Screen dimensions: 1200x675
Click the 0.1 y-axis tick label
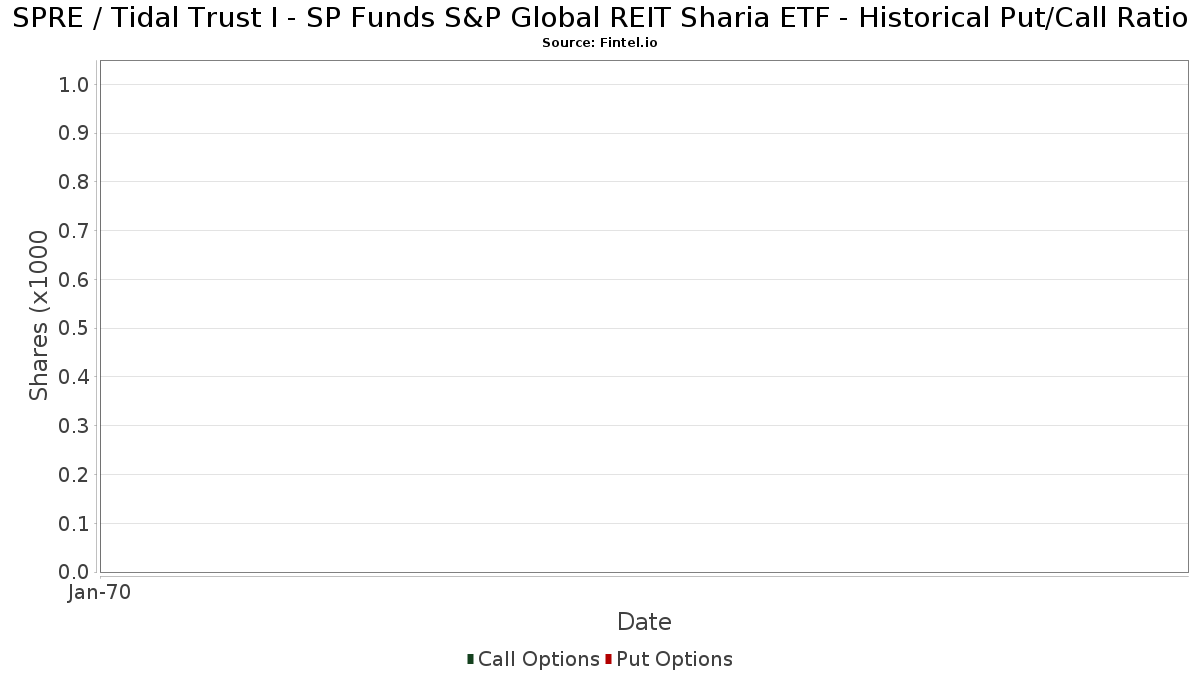(x=75, y=524)
